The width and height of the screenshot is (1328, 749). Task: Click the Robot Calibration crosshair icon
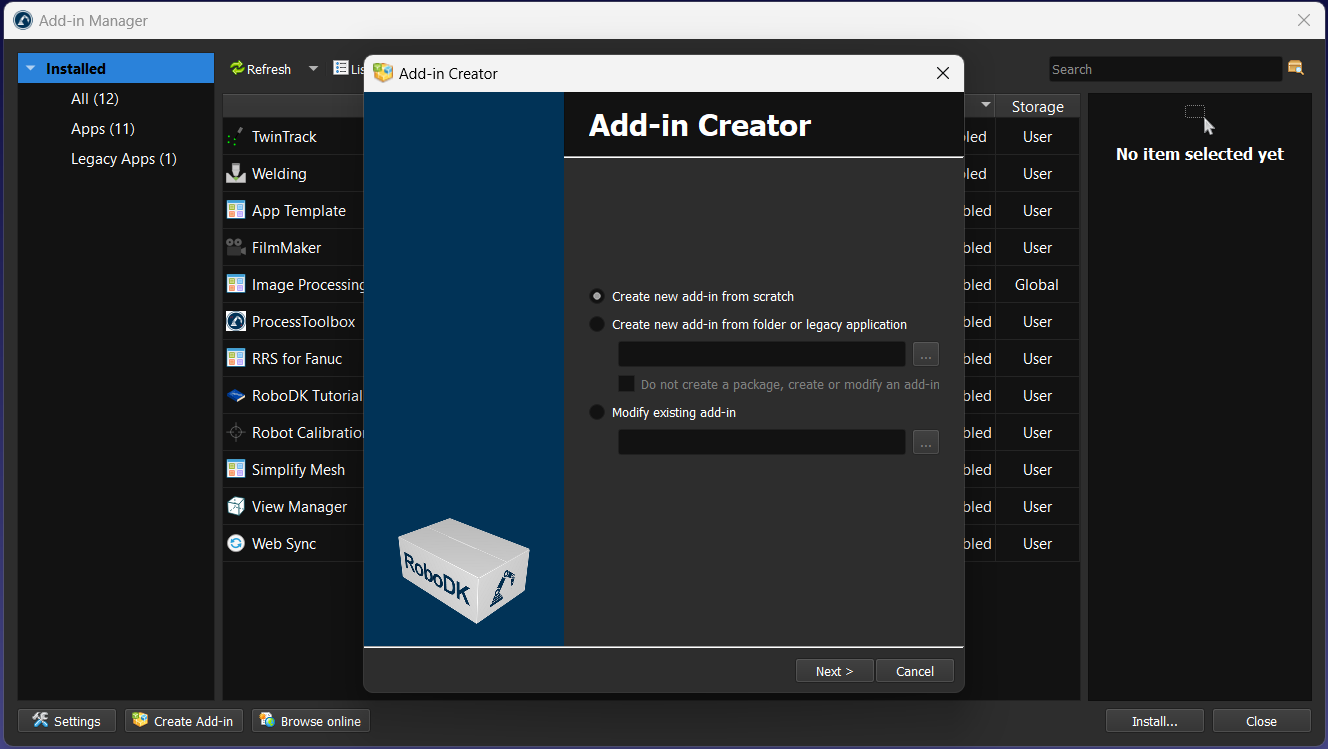coord(236,433)
